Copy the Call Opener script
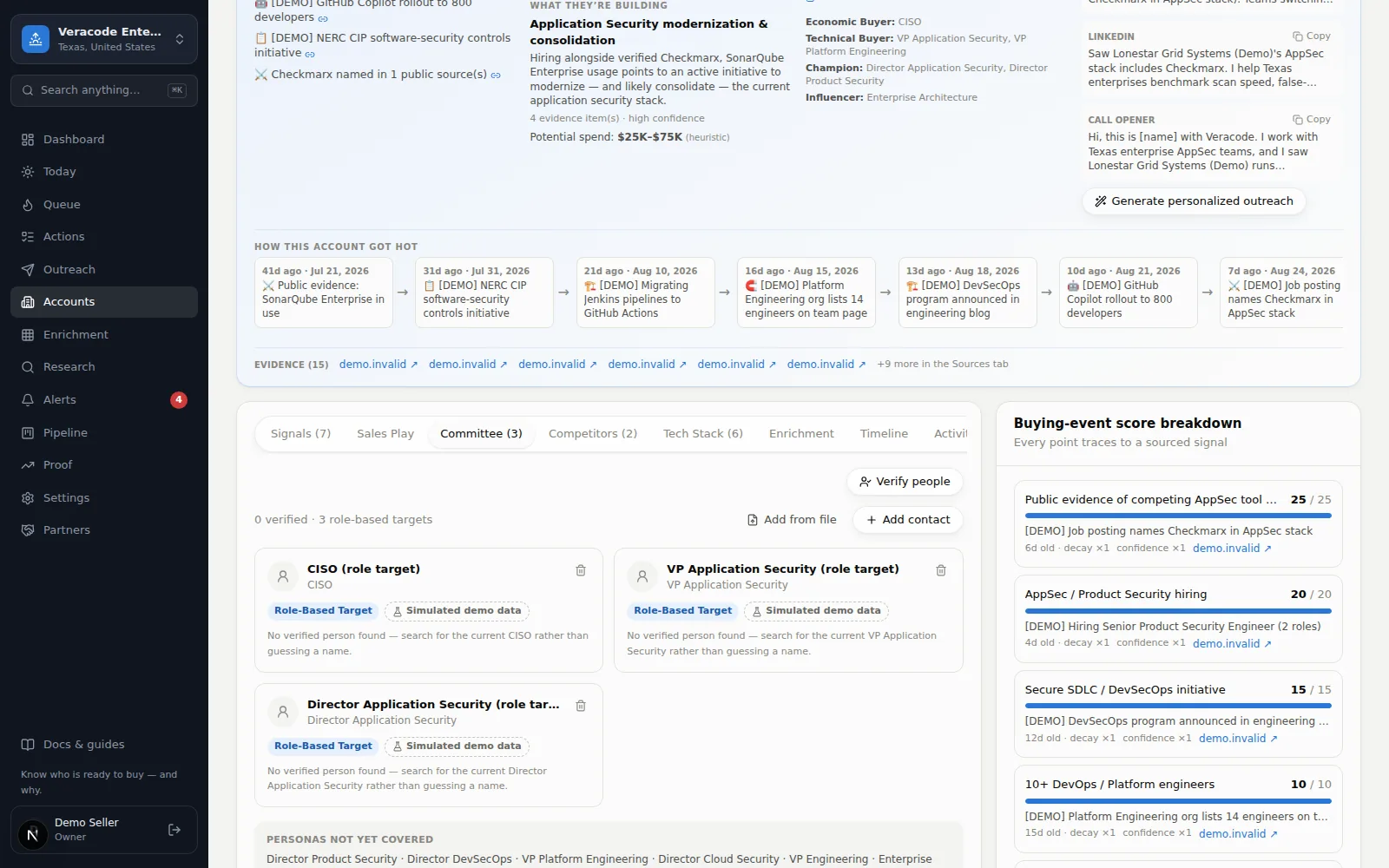 point(1312,120)
